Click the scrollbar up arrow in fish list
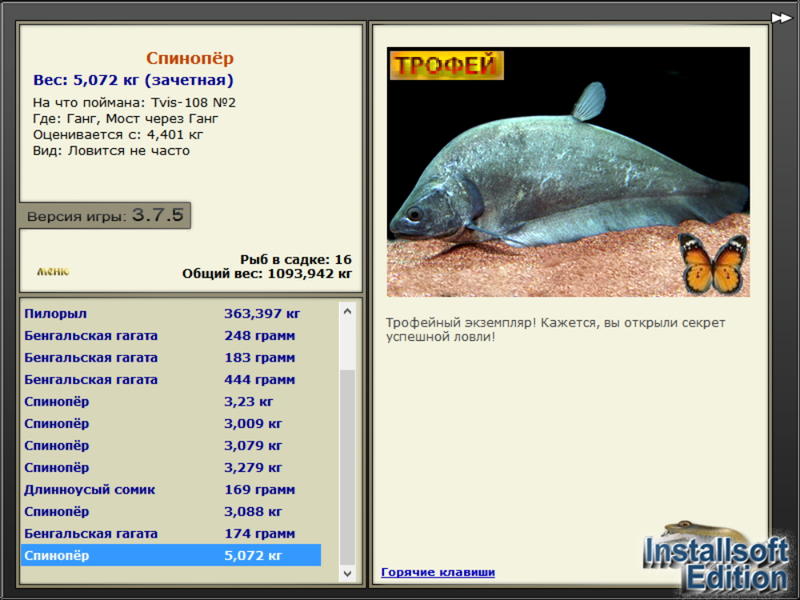Viewport: 800px width, 600px height. [x=347, y=311]
